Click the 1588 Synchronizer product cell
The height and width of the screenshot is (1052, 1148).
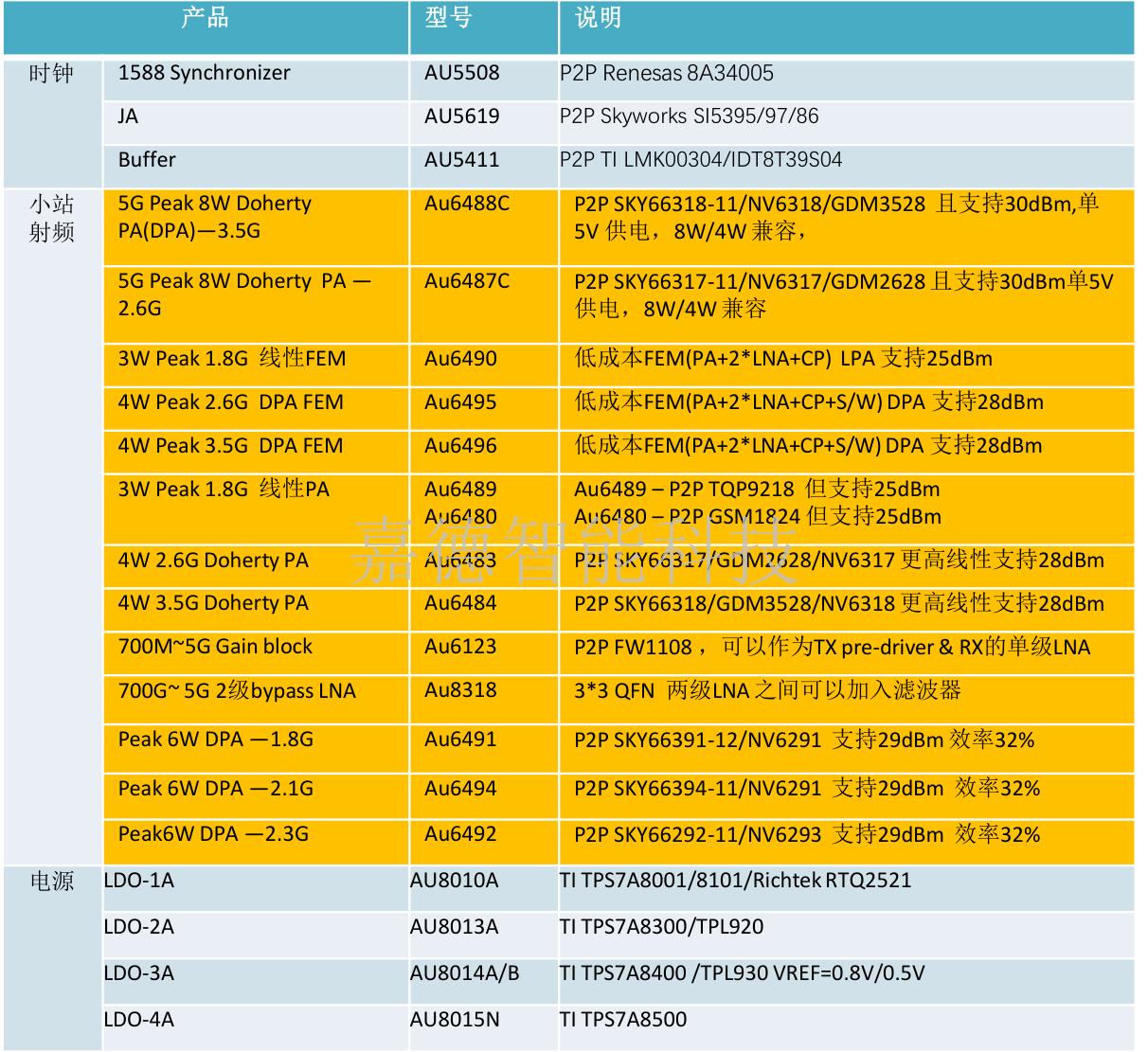tap(204, 74)
